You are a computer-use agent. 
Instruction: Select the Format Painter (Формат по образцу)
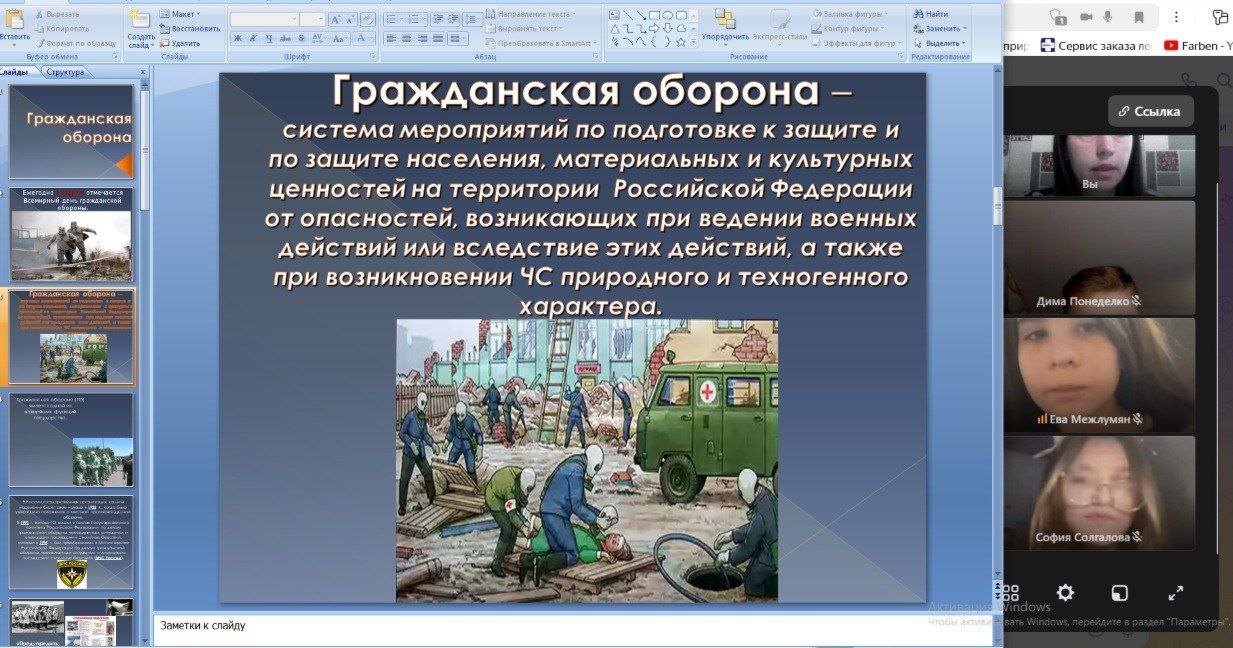[74, 43]
